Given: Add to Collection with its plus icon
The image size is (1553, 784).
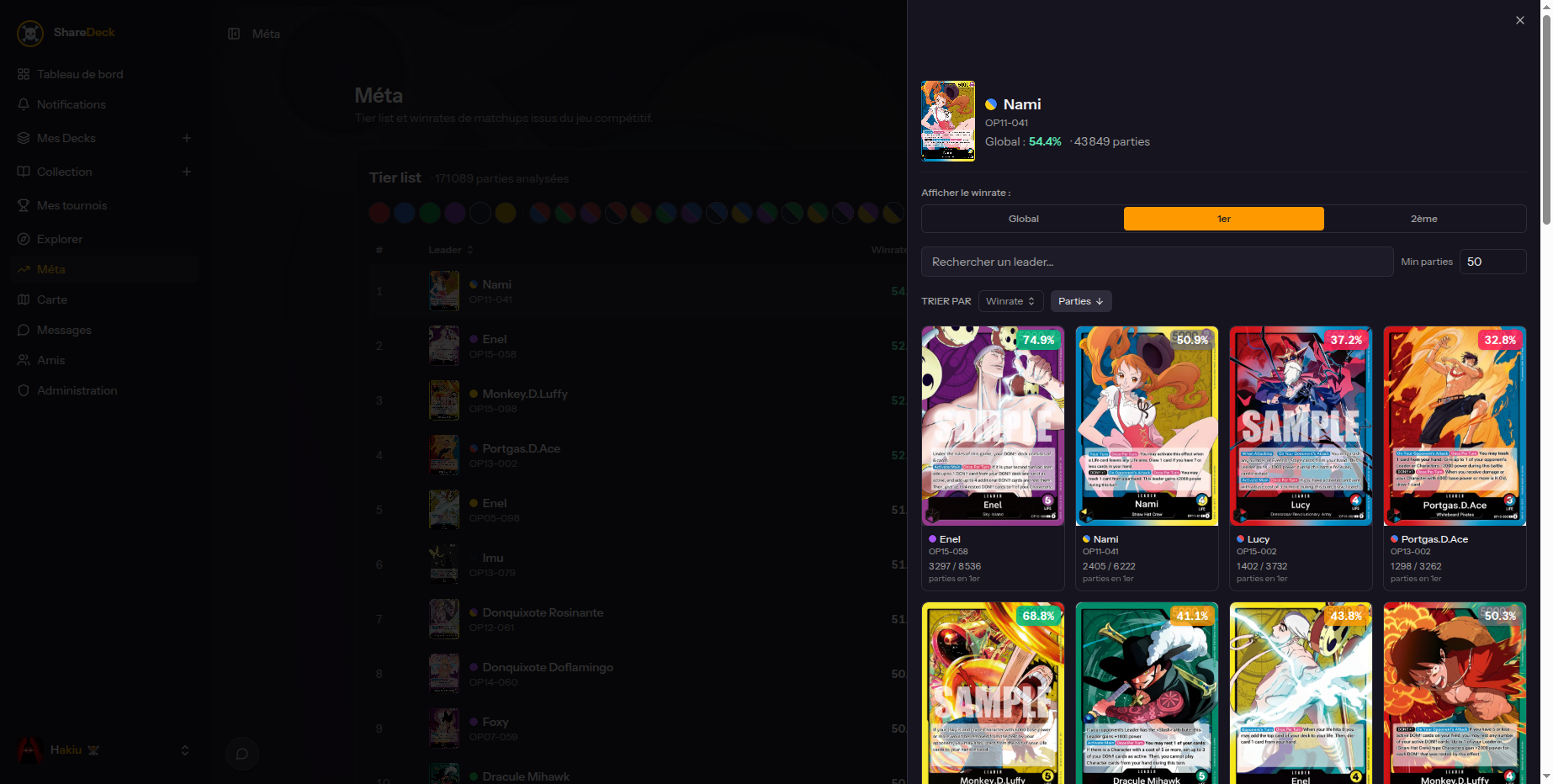Looking at the screenshot, I should click(187, 172).
